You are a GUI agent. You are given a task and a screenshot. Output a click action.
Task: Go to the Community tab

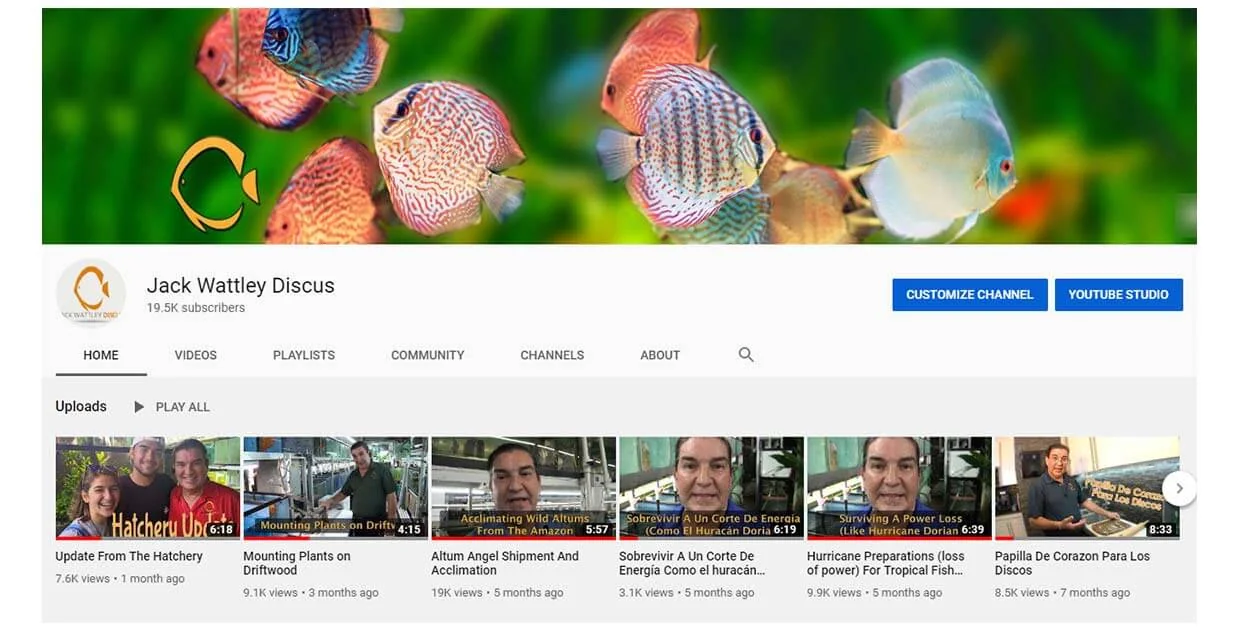tap(428, 355)
